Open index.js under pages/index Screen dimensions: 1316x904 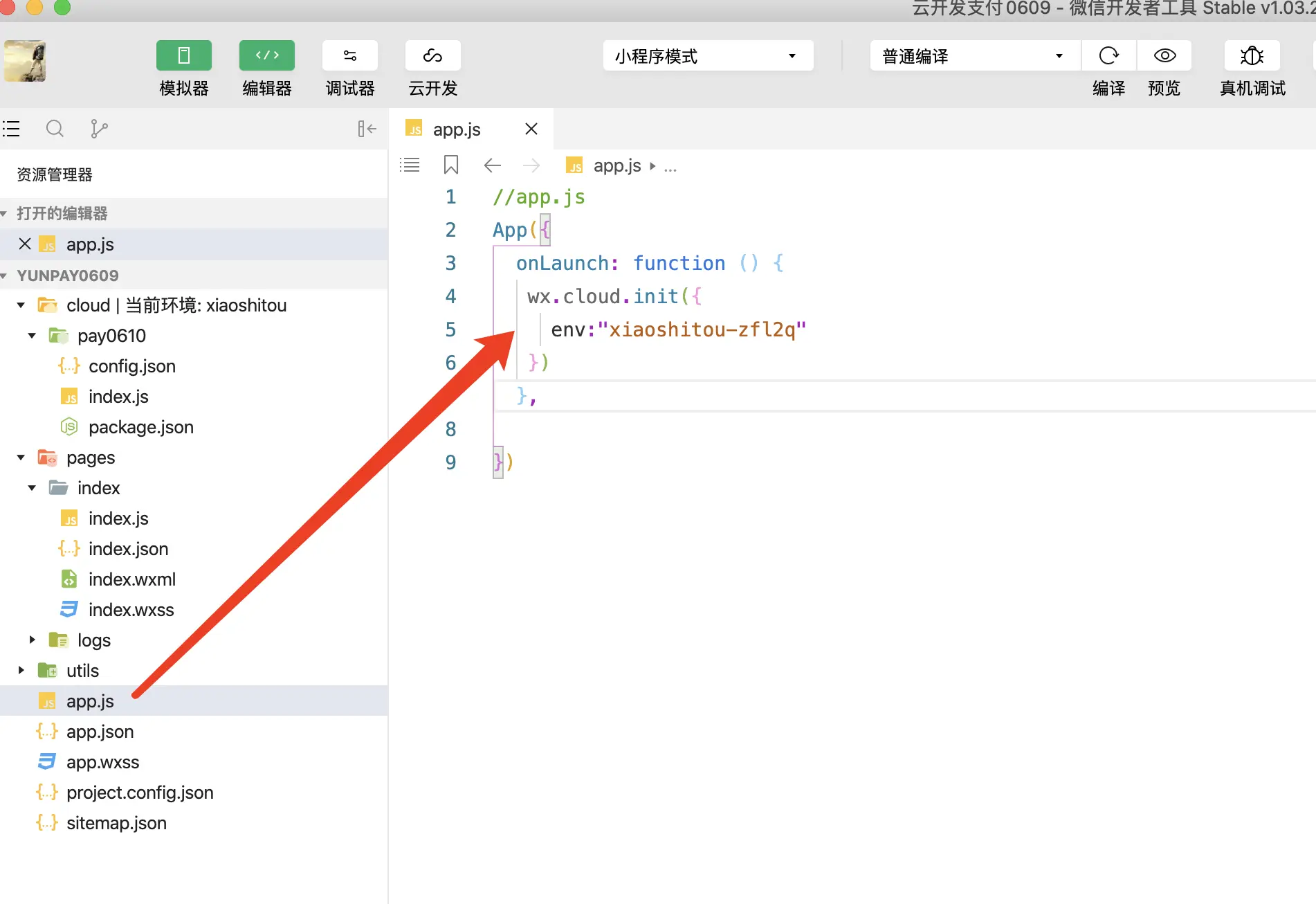tap(194, 518)
